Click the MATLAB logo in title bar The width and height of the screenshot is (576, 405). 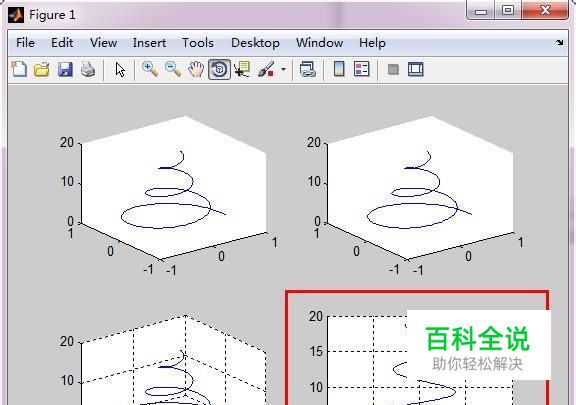tap(16, 15)
